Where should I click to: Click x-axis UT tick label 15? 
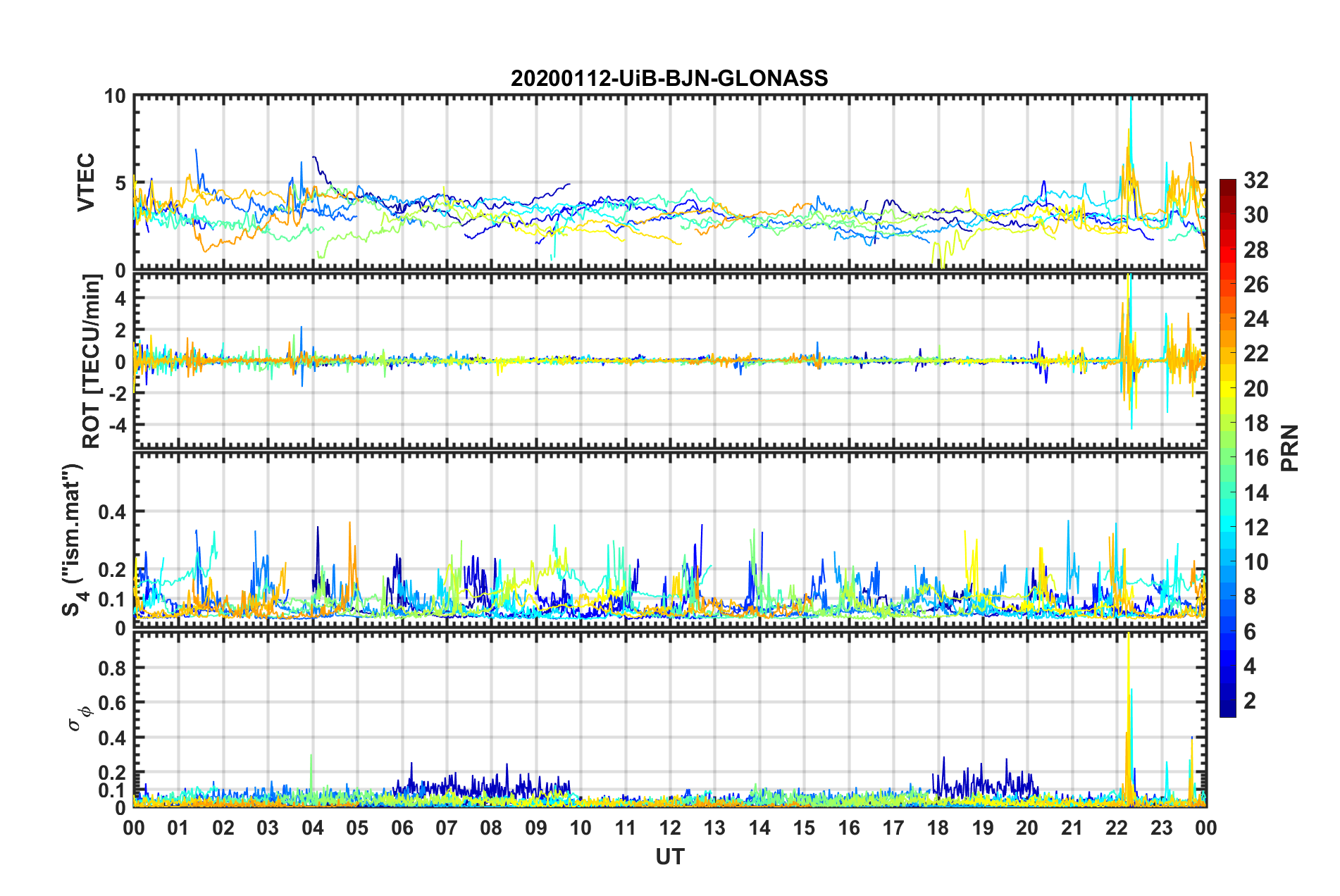click(x=804, y=828)
